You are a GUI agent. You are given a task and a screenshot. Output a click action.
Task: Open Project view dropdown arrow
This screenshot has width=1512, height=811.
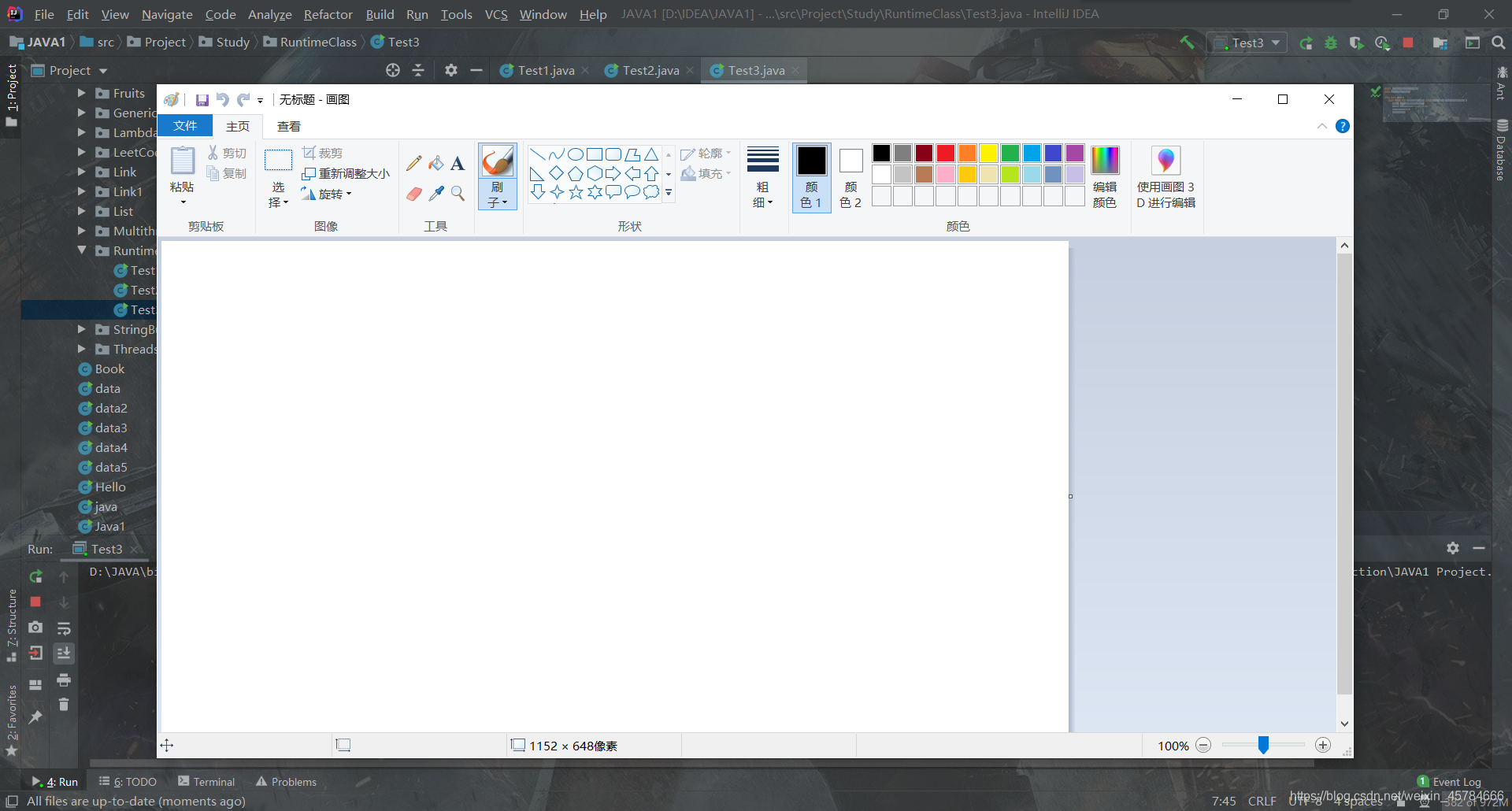[x=103, y=71]
